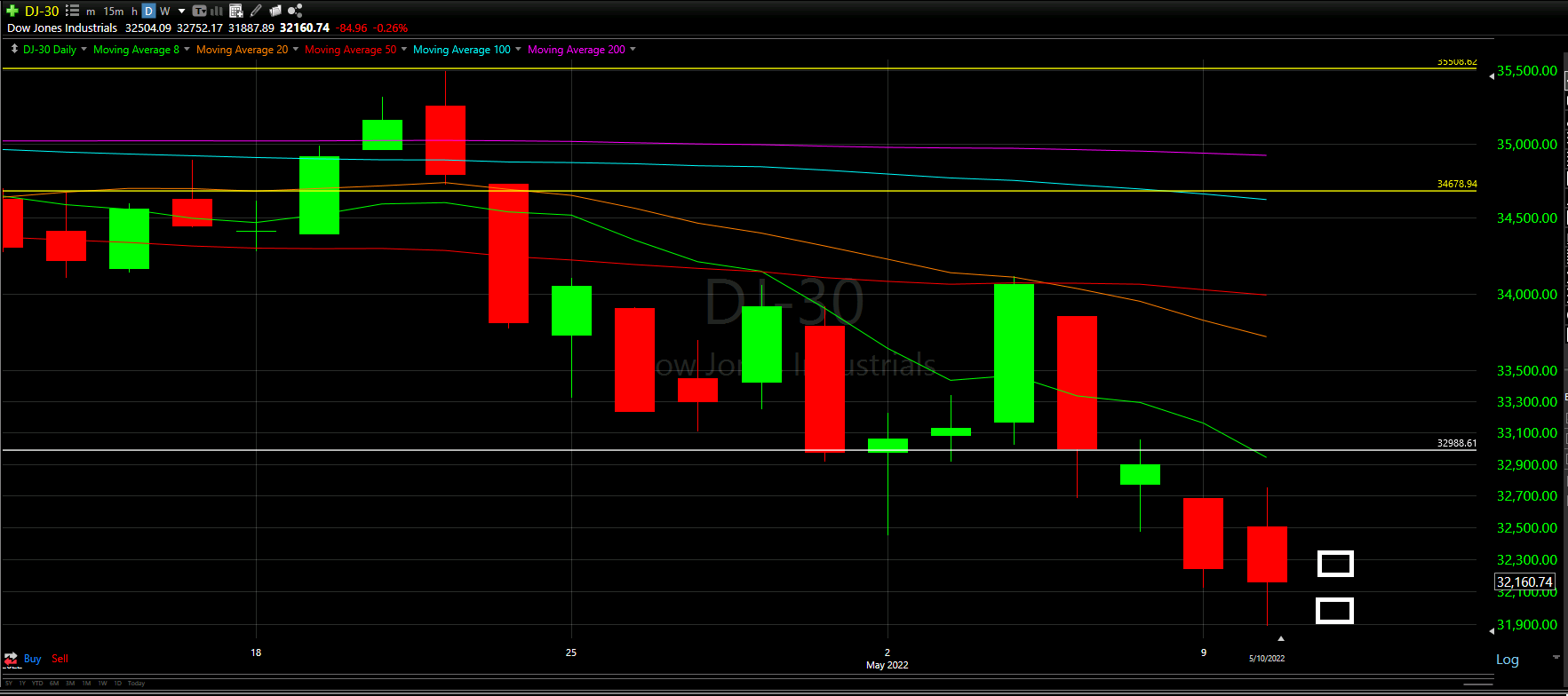The width and height of the screenshot is (1568, 696).
Task: Select the 3M range tab
Action: tap(70, 684)
